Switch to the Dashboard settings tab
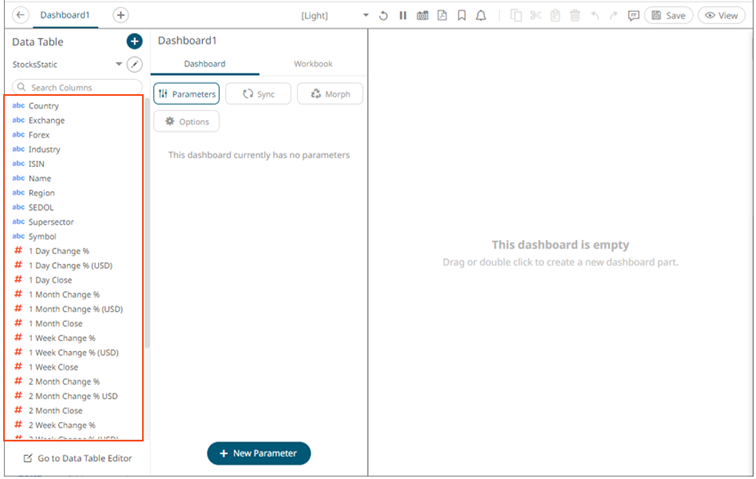 pyautogui.click(x=204, y=64)
